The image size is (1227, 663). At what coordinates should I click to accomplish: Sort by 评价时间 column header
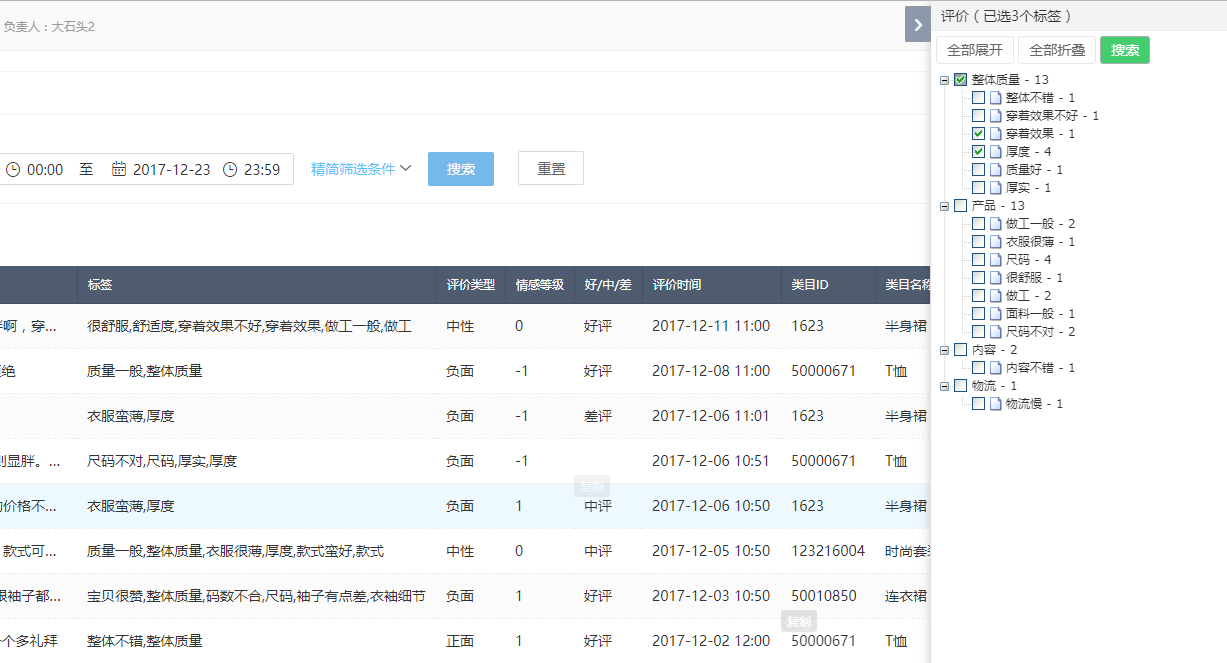(676, 285)
